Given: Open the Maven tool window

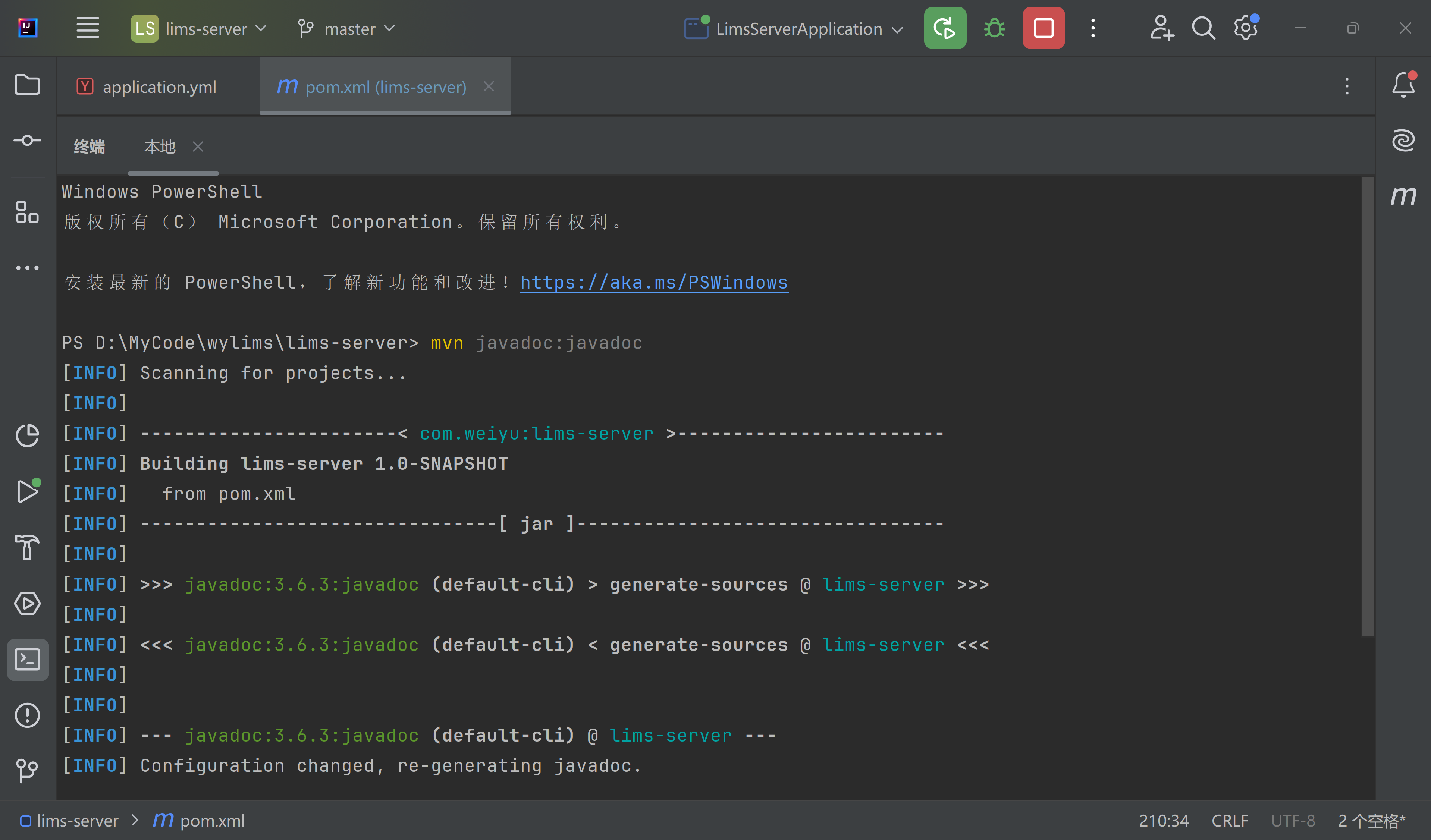Looking at the screenshot, I should tap(1404, 196).
